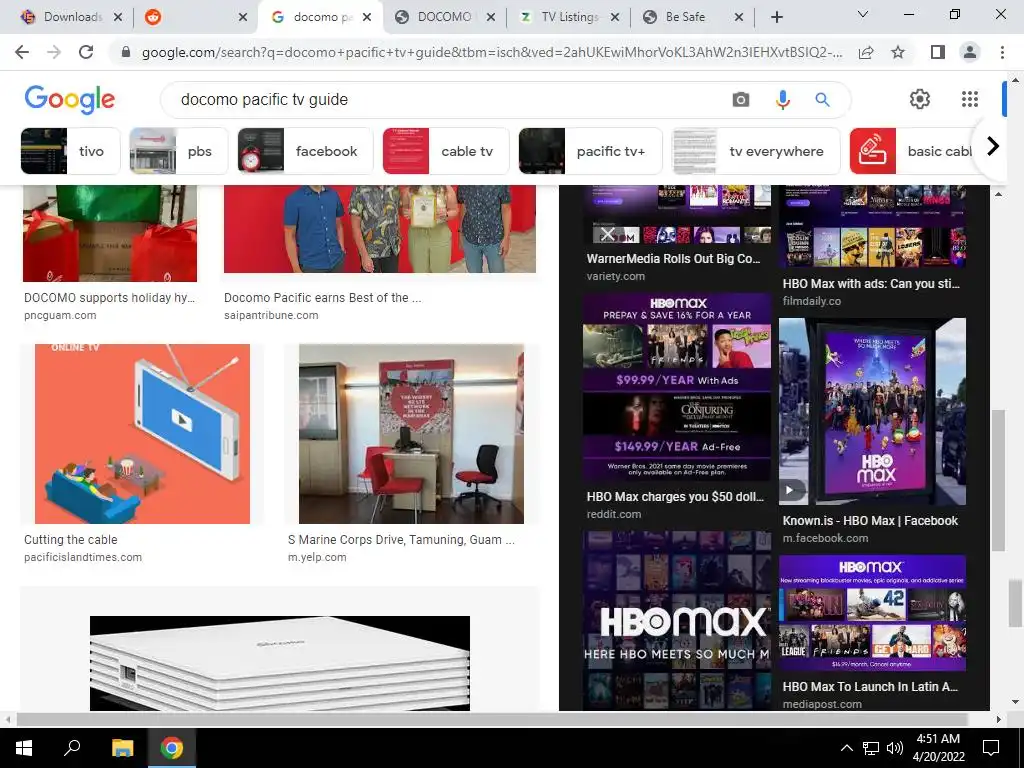Viewport: 1024px width, 768px height.
Task: Open the Windows notification center
Action: click(991, 748)
